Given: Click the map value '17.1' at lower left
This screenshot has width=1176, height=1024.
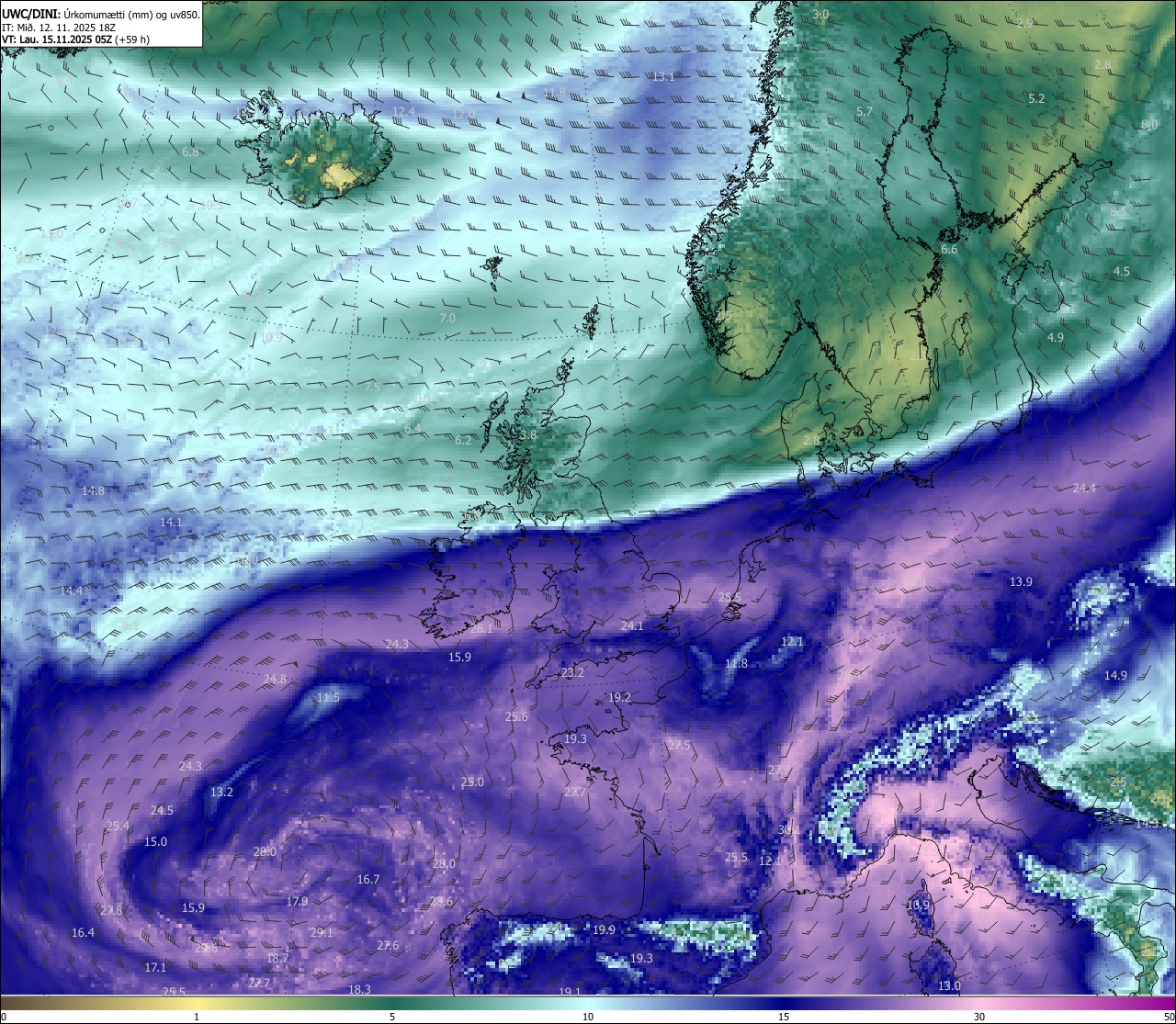Looking at the screenshot, I should point(155,968).
